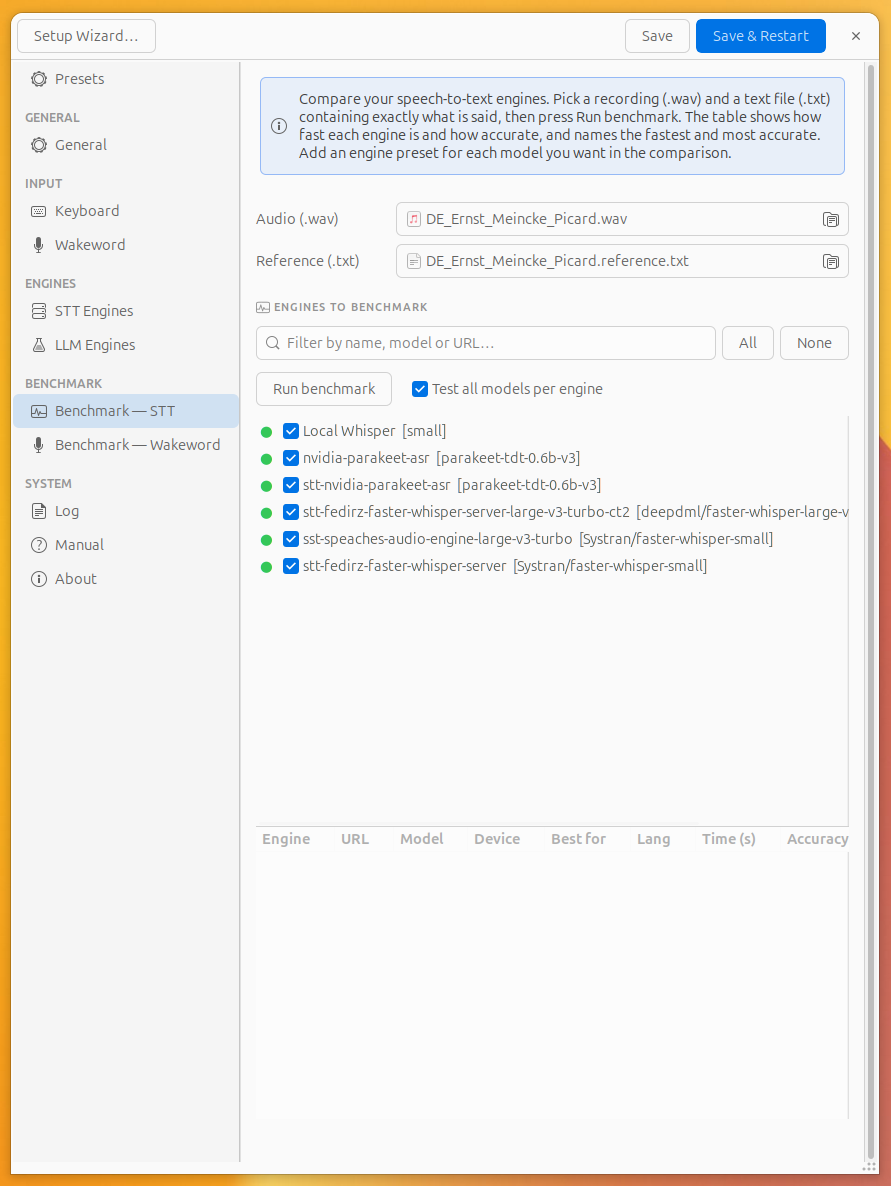Click the Wakeword microphone icon under Input
This screenshot has height=1186, width=891.
coord(39,245)
